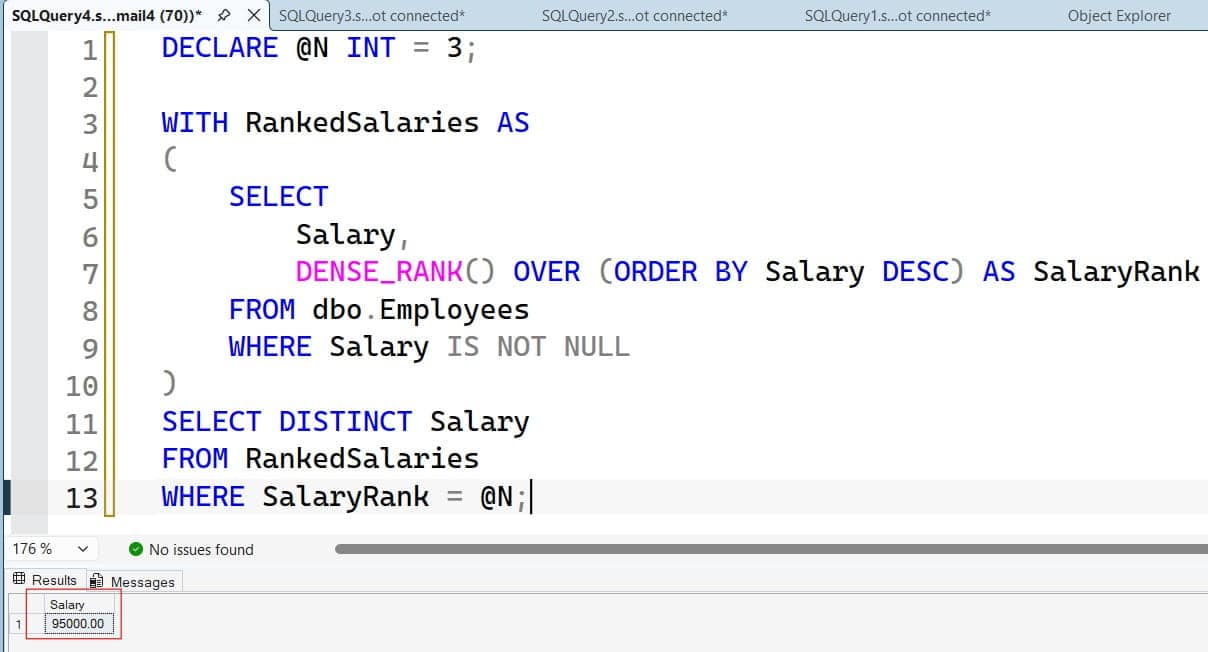Pin the SQLQuery4 tab with the pushpin icon
The width and height of the screenshot is (1208, 652).
pyautogui.click(x=223, y=16)
